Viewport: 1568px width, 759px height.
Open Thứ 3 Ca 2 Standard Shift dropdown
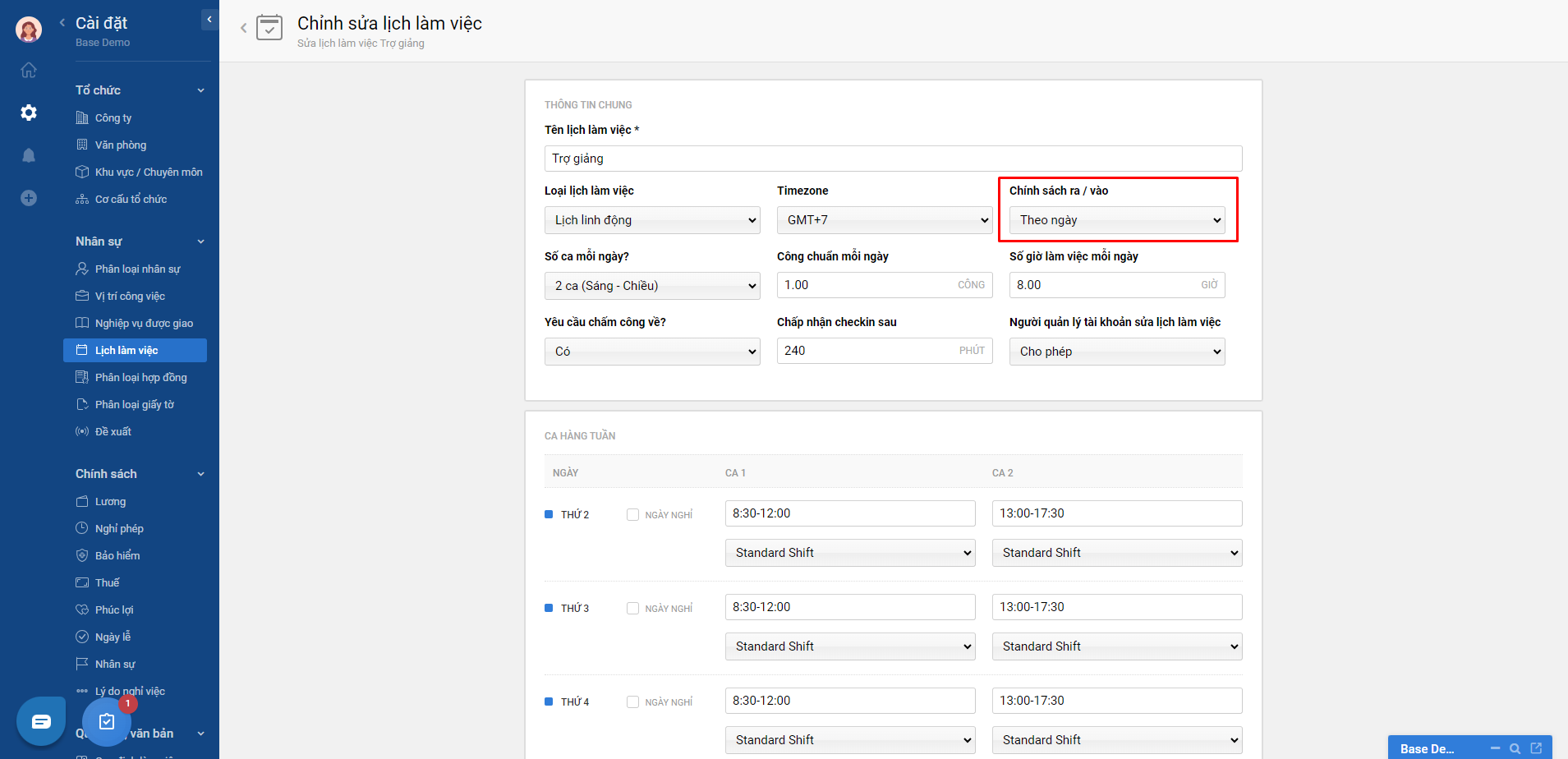point(1117,646)
